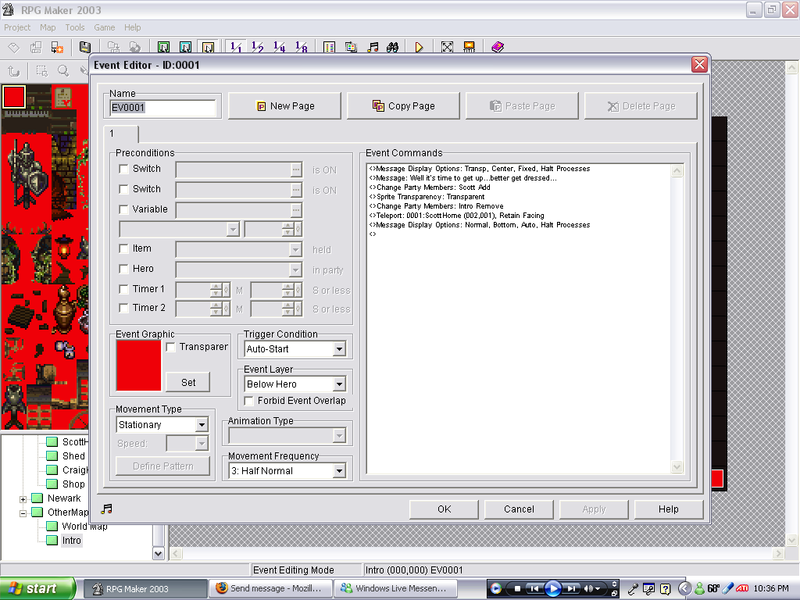Select the Upper Layer editing icon
This screenshot has height=600, width=800.
(185, 47)
